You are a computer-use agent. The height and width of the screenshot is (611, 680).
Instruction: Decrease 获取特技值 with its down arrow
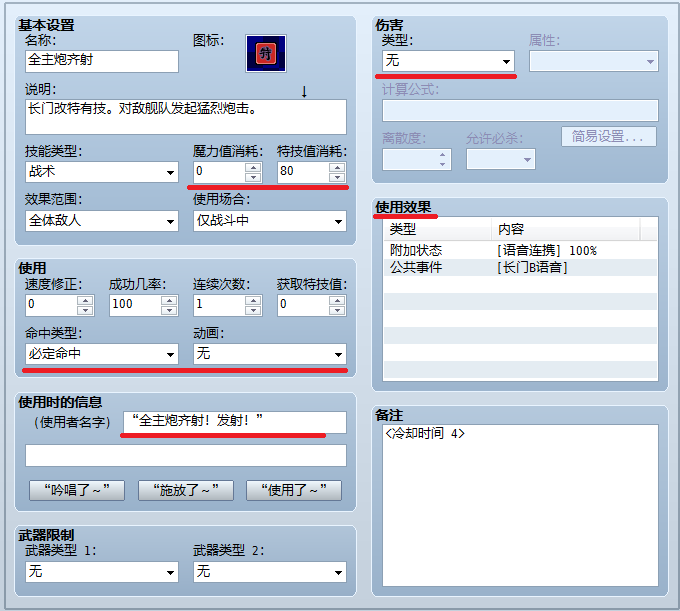pos(337,310)
